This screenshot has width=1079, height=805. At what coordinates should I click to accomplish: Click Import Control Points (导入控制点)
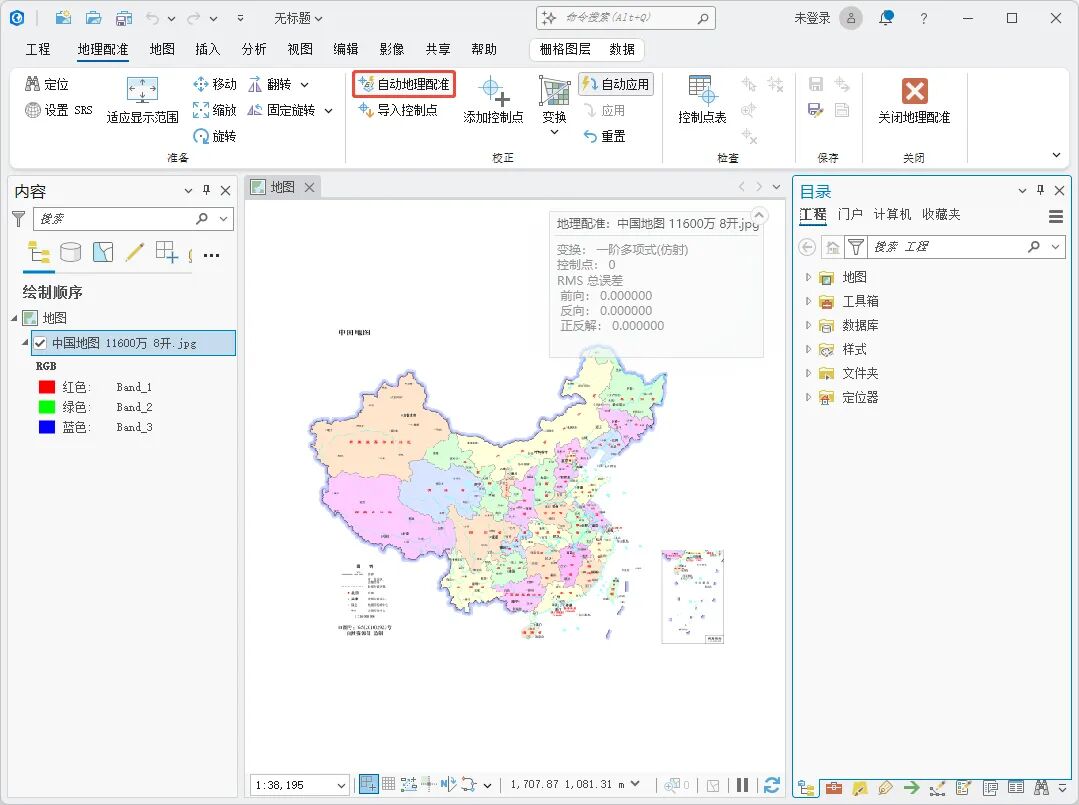[x=398, y=110]
